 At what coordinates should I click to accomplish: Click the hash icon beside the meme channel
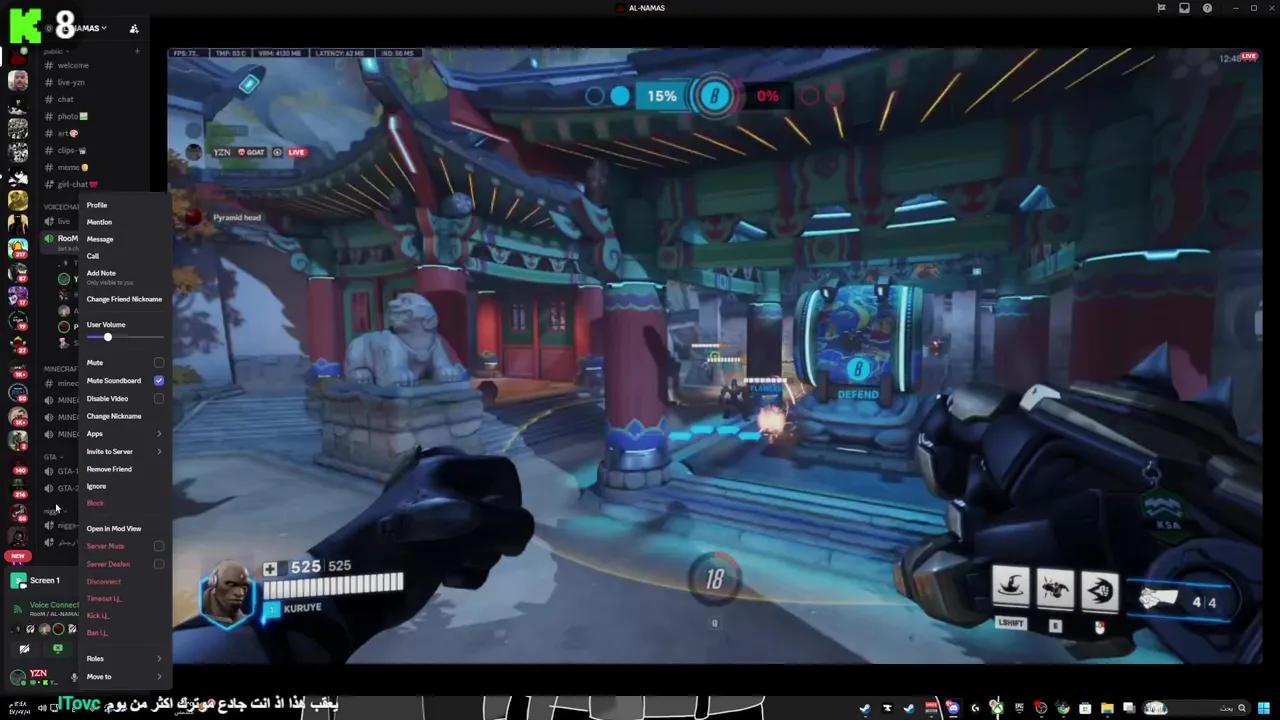click(49, 167)
